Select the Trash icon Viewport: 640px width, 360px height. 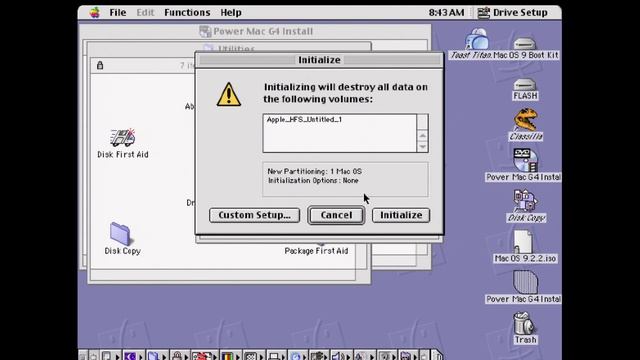click(524, 323)
